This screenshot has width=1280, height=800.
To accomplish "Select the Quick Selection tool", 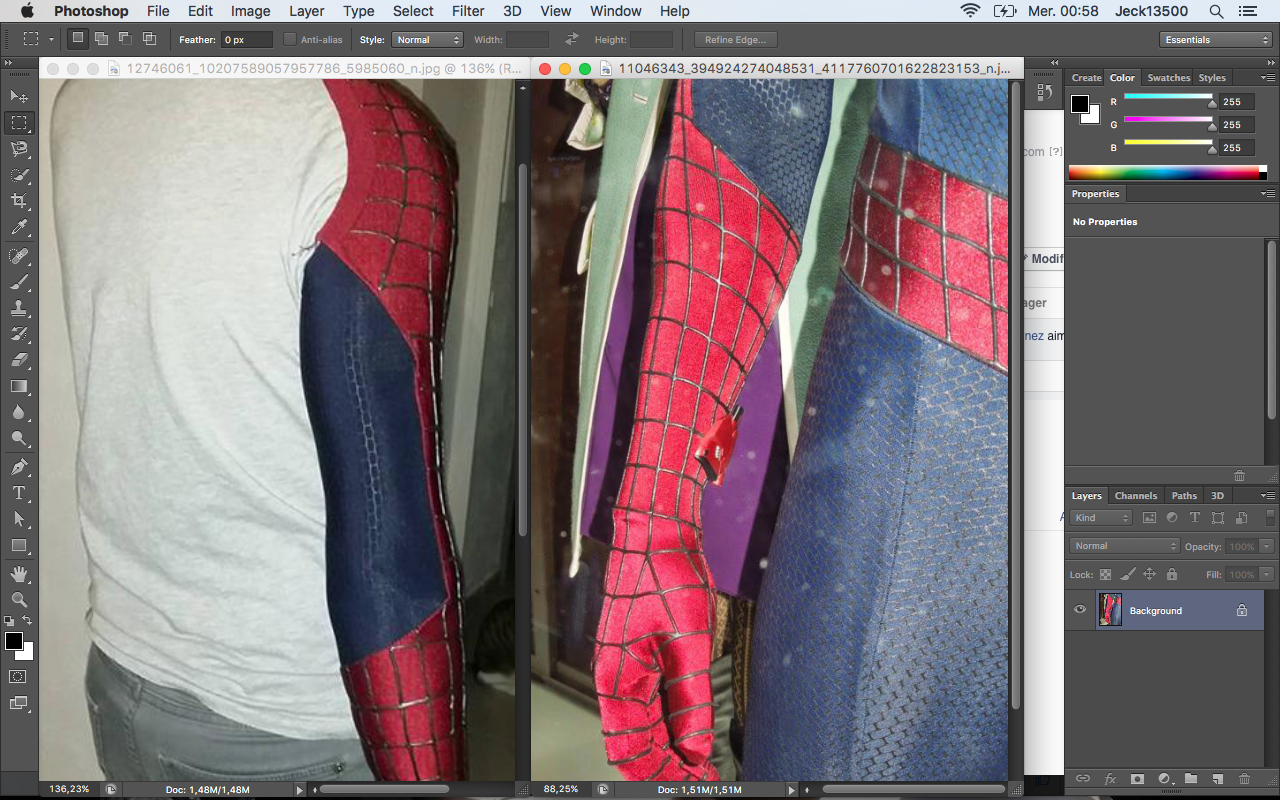I will (19, 175).
